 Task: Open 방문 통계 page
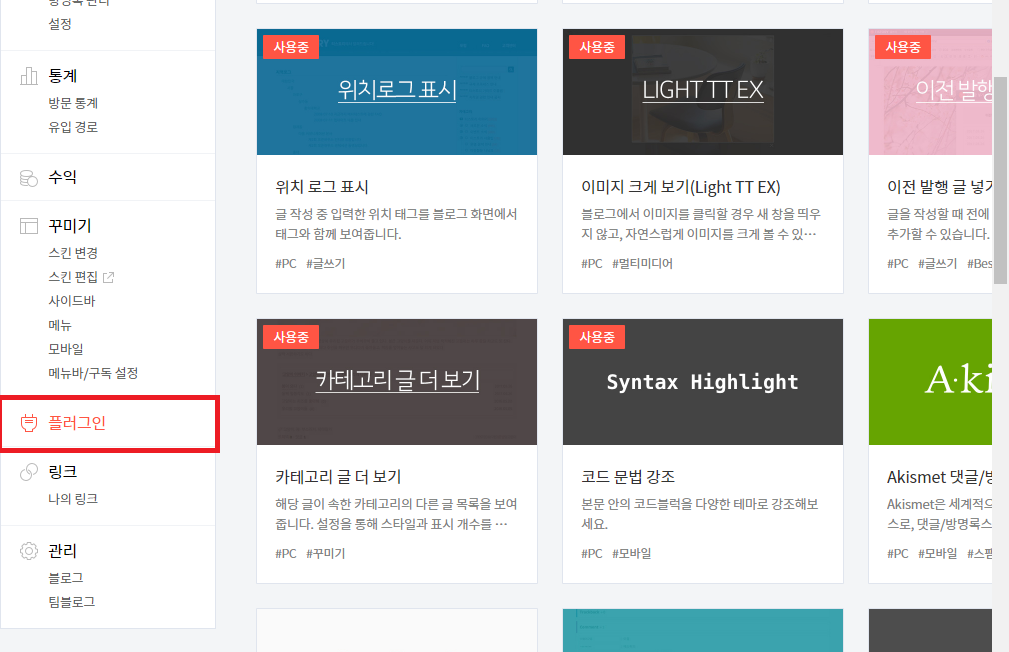[x=73, y=103]
